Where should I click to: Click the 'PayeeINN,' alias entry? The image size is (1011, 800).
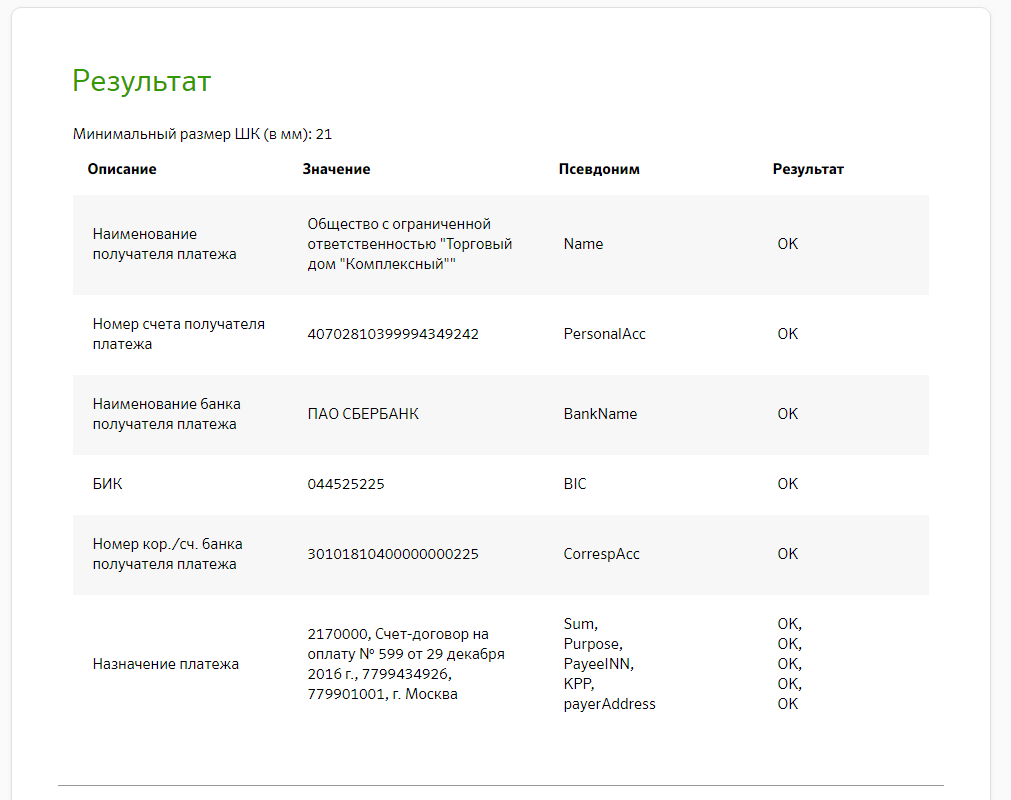click(x=598, y=664)
